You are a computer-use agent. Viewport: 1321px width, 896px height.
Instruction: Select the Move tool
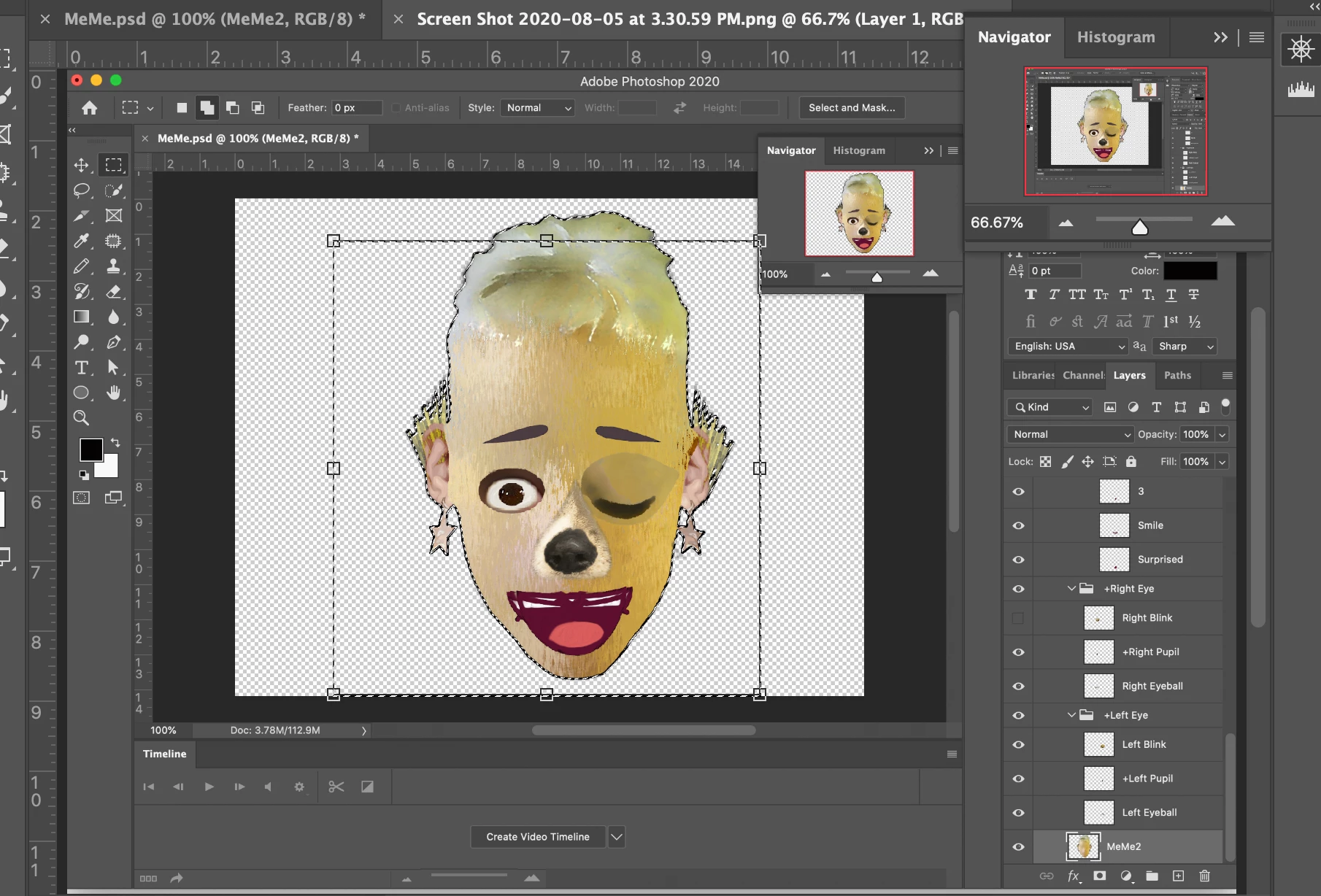point(82,165)
